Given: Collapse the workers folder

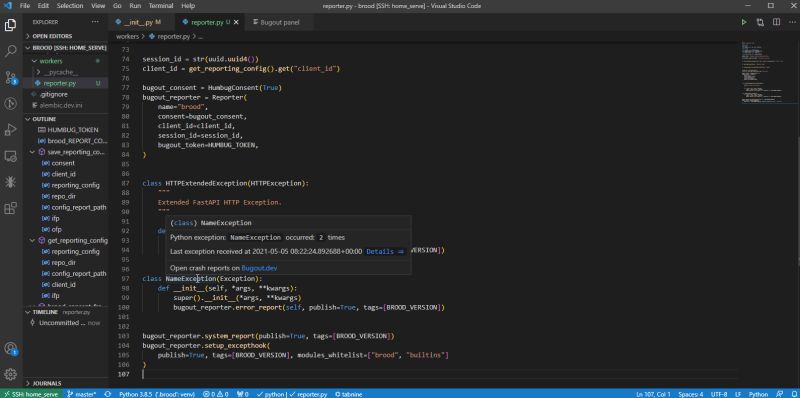Looking at the screenshot, I should pyautogui.click(x=65, y=61).
